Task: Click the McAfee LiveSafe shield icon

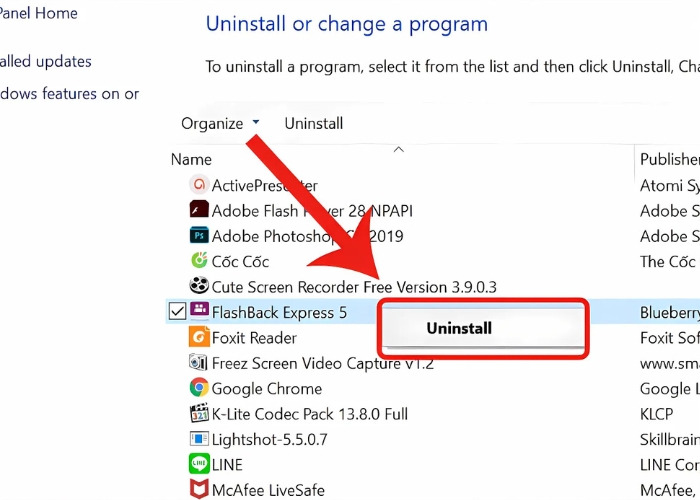Action: pos(198,490)
